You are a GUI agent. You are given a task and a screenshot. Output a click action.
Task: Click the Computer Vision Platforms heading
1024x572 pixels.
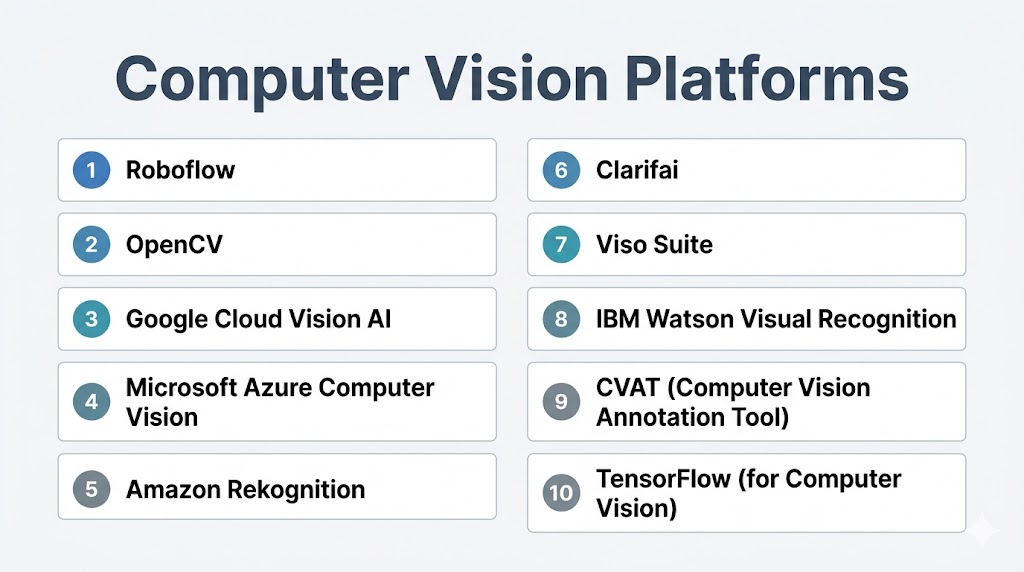tap(512, 79)
